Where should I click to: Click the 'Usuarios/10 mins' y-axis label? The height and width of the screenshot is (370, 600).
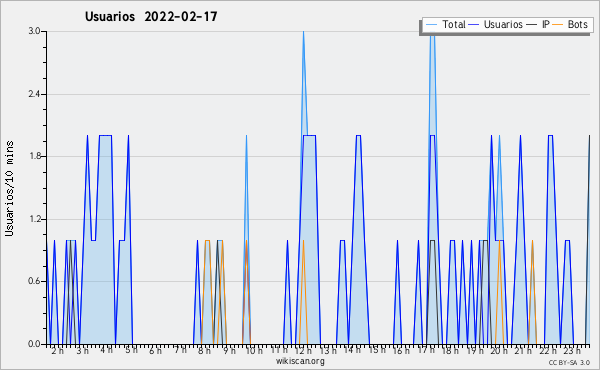9,188
